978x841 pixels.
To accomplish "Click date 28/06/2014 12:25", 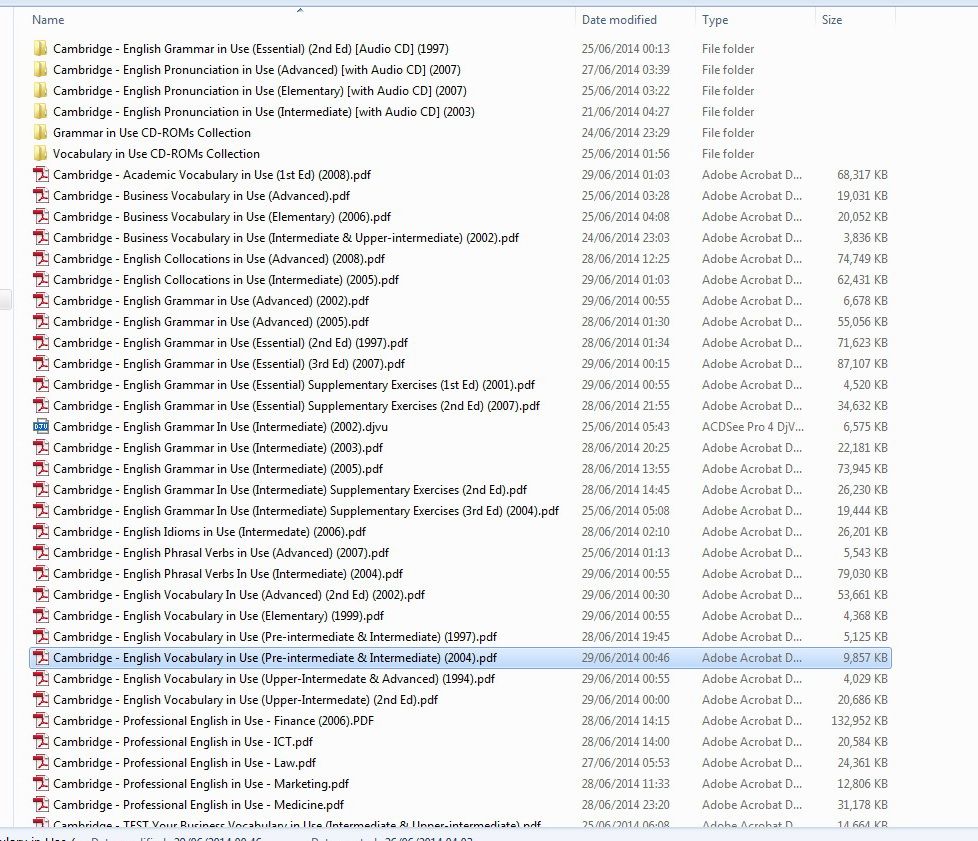I will pos(626,259).
